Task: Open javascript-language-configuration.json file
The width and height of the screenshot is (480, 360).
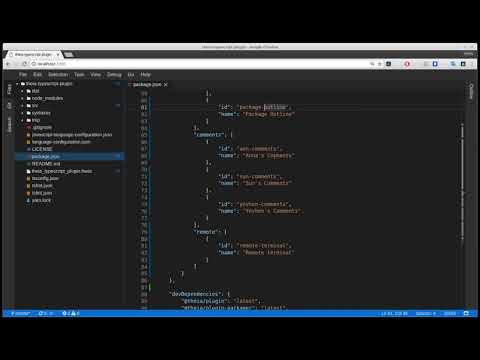Action: pos(72,135)
